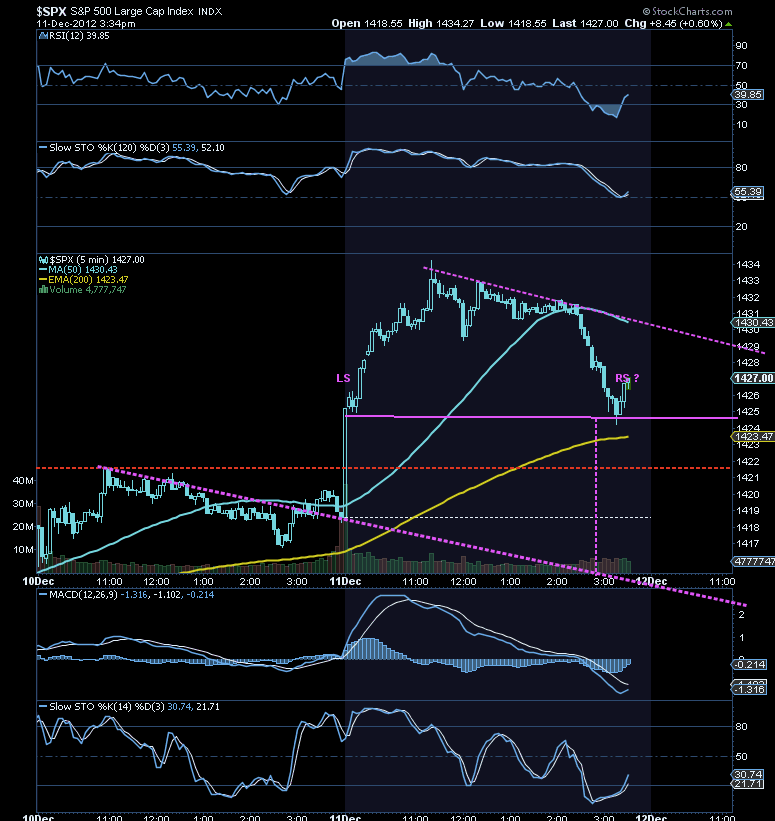Click the $SPX price series legend icon
Viewport: 775px width, 821px height.
[x=44, y=260]
